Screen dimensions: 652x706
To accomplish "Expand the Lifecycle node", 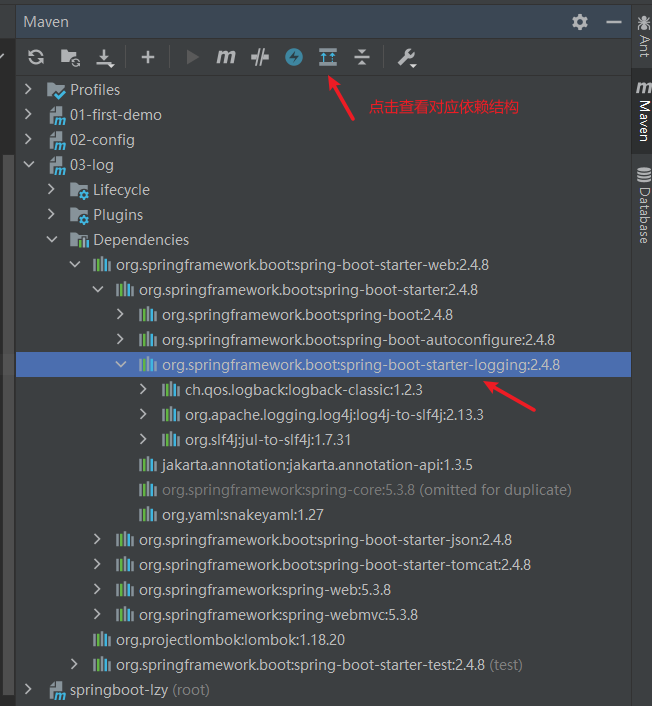I will [x=51, y=189].
